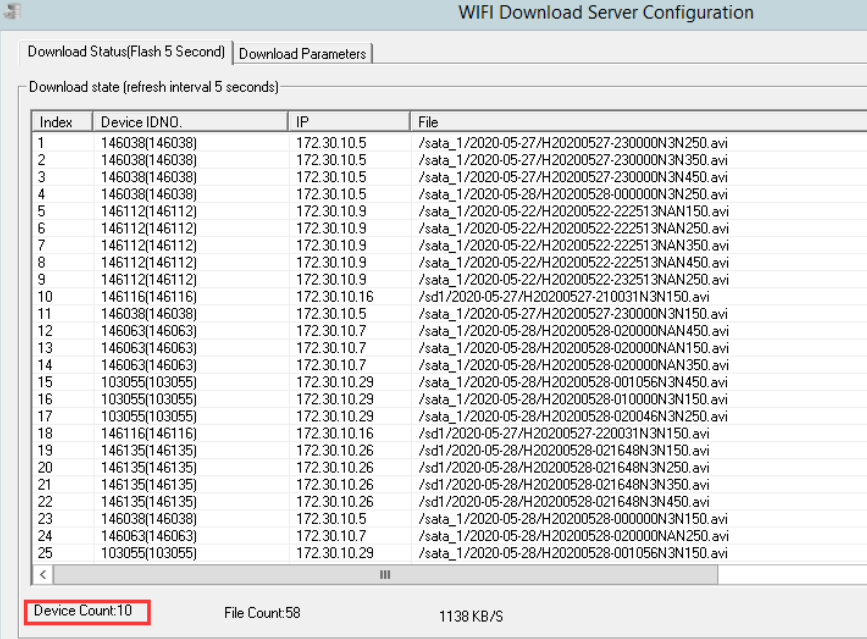Sort by the Device IDNO. column header

[190, 122]
